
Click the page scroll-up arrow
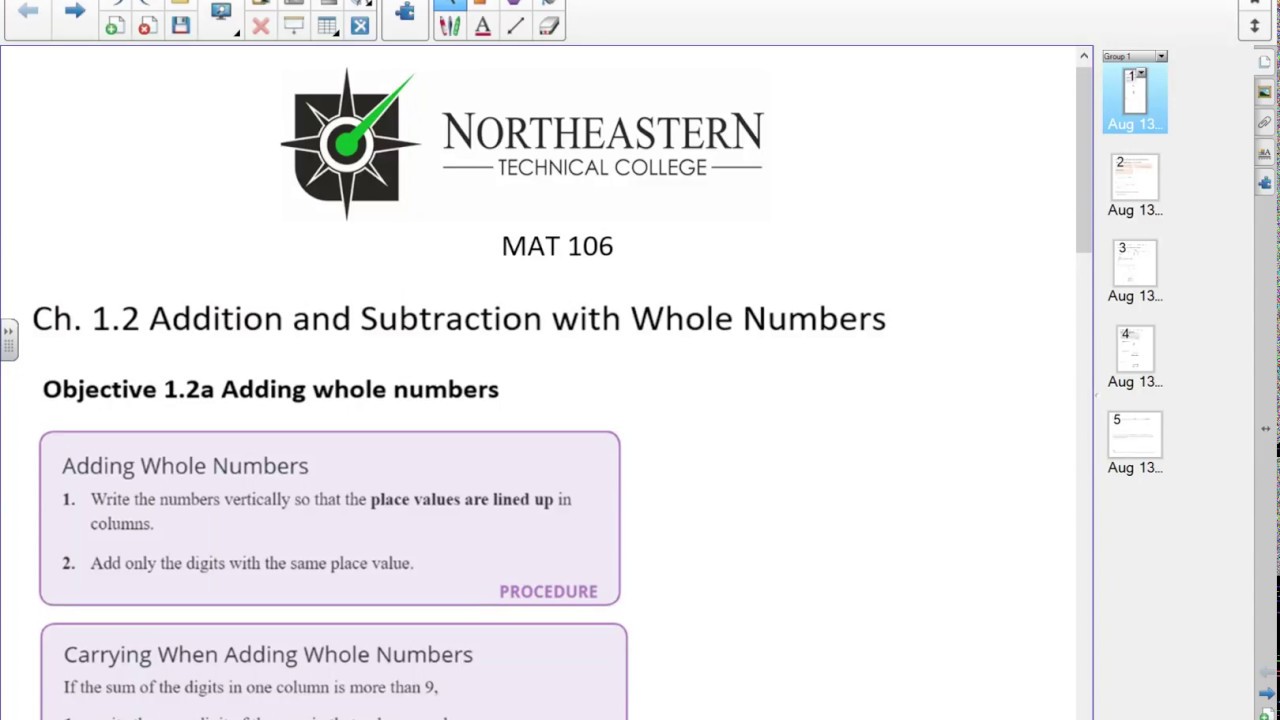coord(1084,56)
